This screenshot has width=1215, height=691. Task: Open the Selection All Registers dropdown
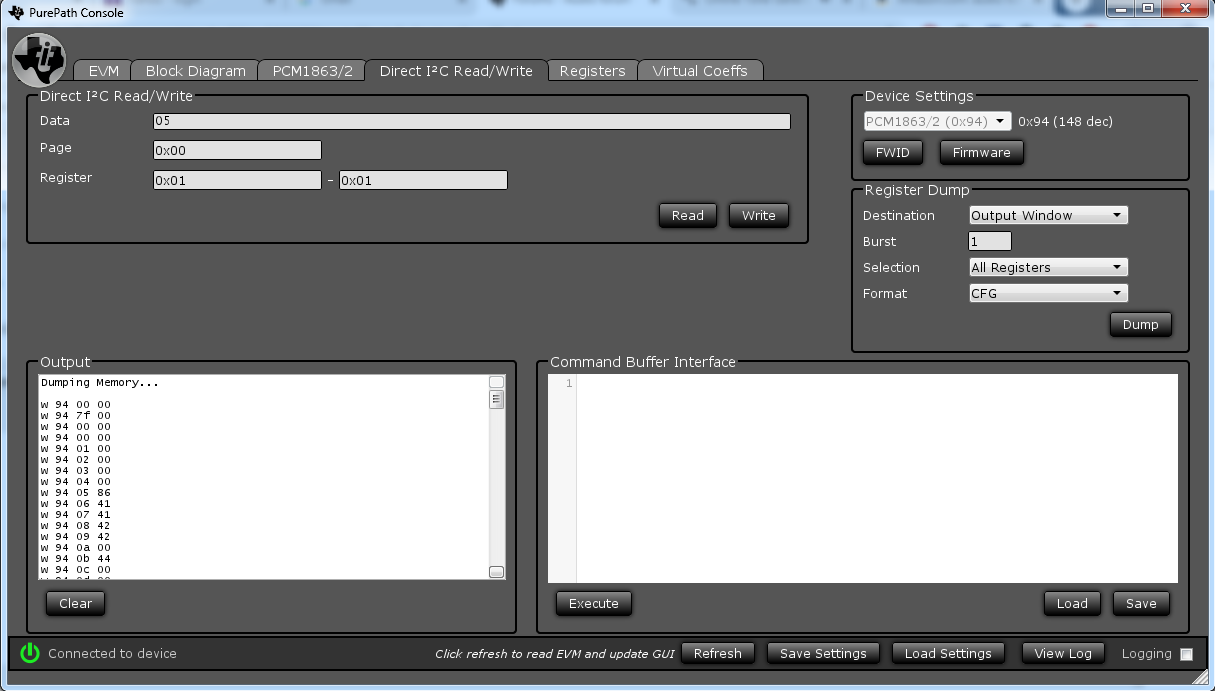point(1048,267)
